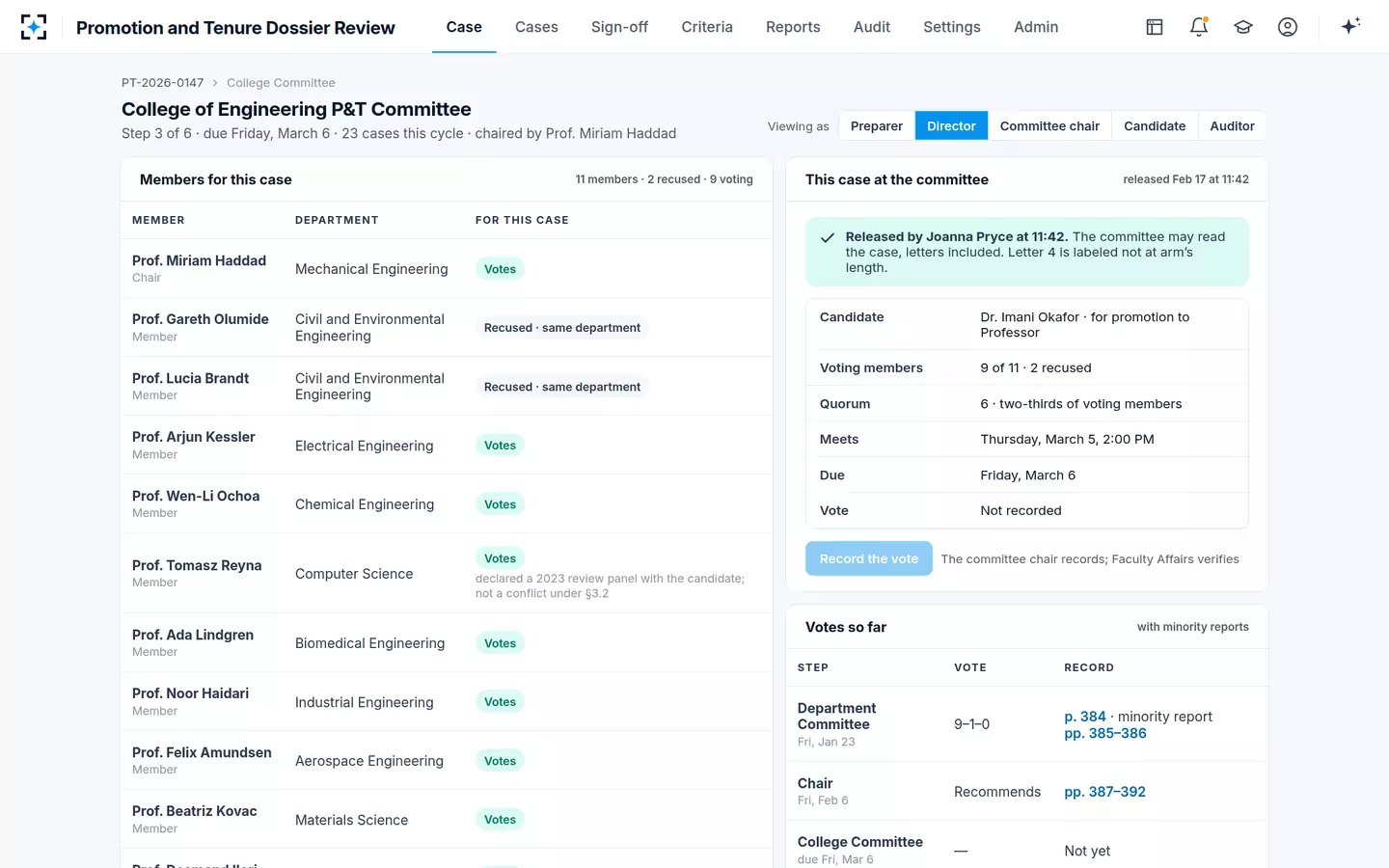Click the app logo icon
The width and height of the screenshot is (1389, 868).
[34, 27]
